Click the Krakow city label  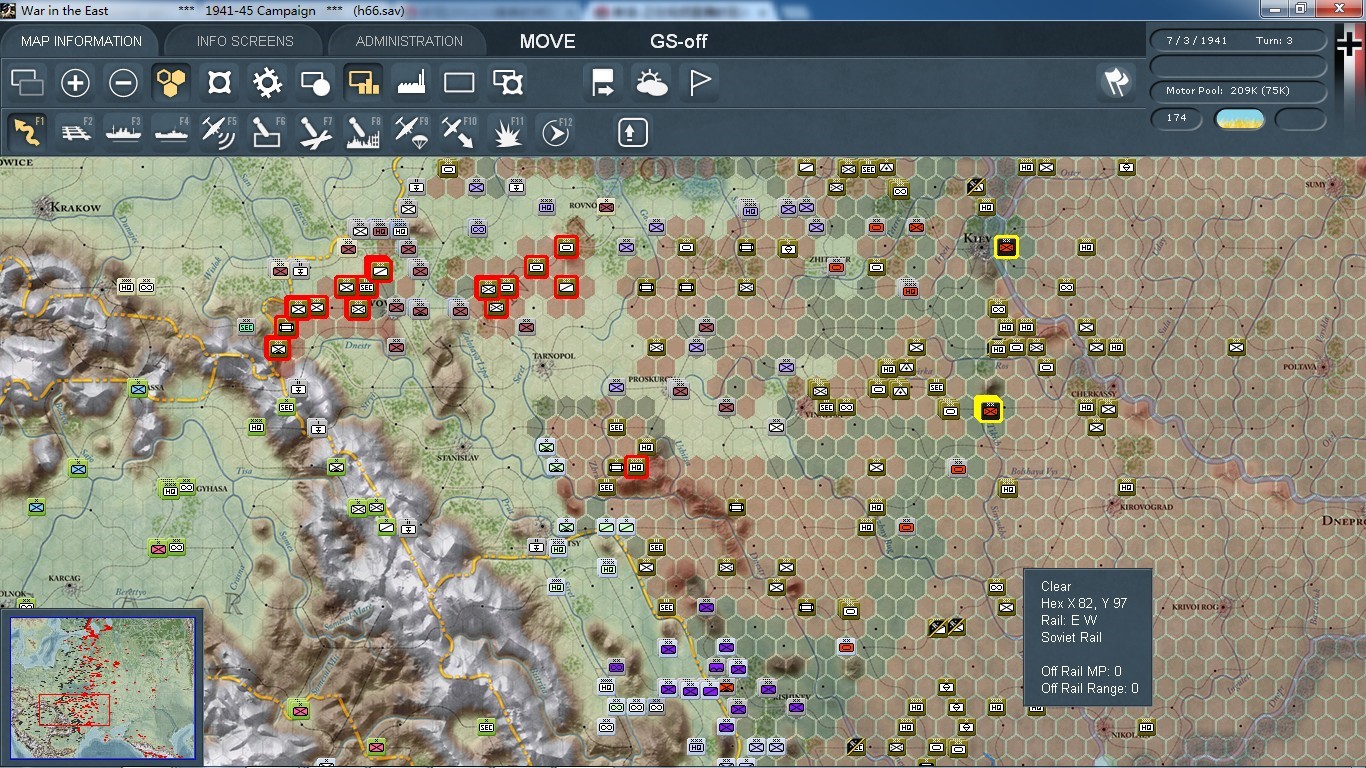pyautogui.click(x=74, y=208)
